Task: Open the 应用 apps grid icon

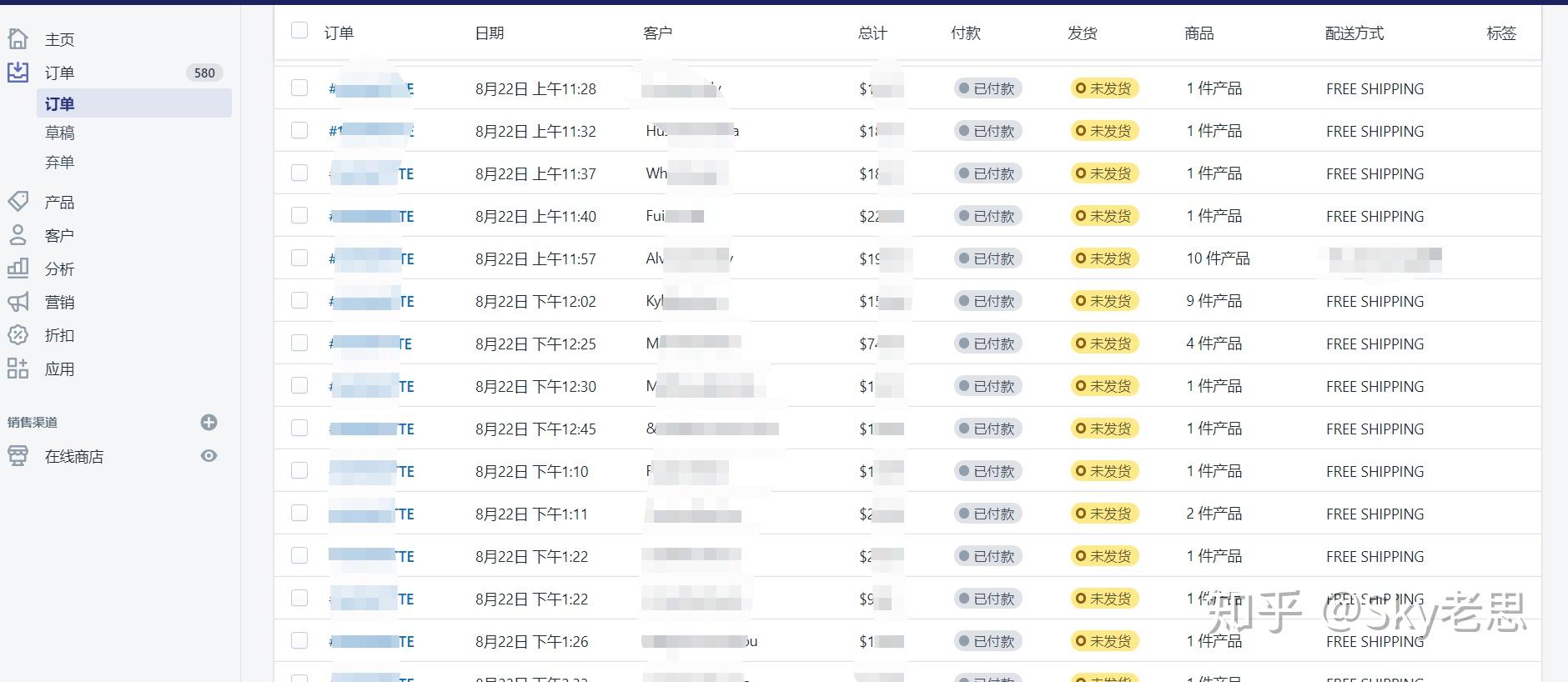Action: pyautogui.click(x=18, y=369)
